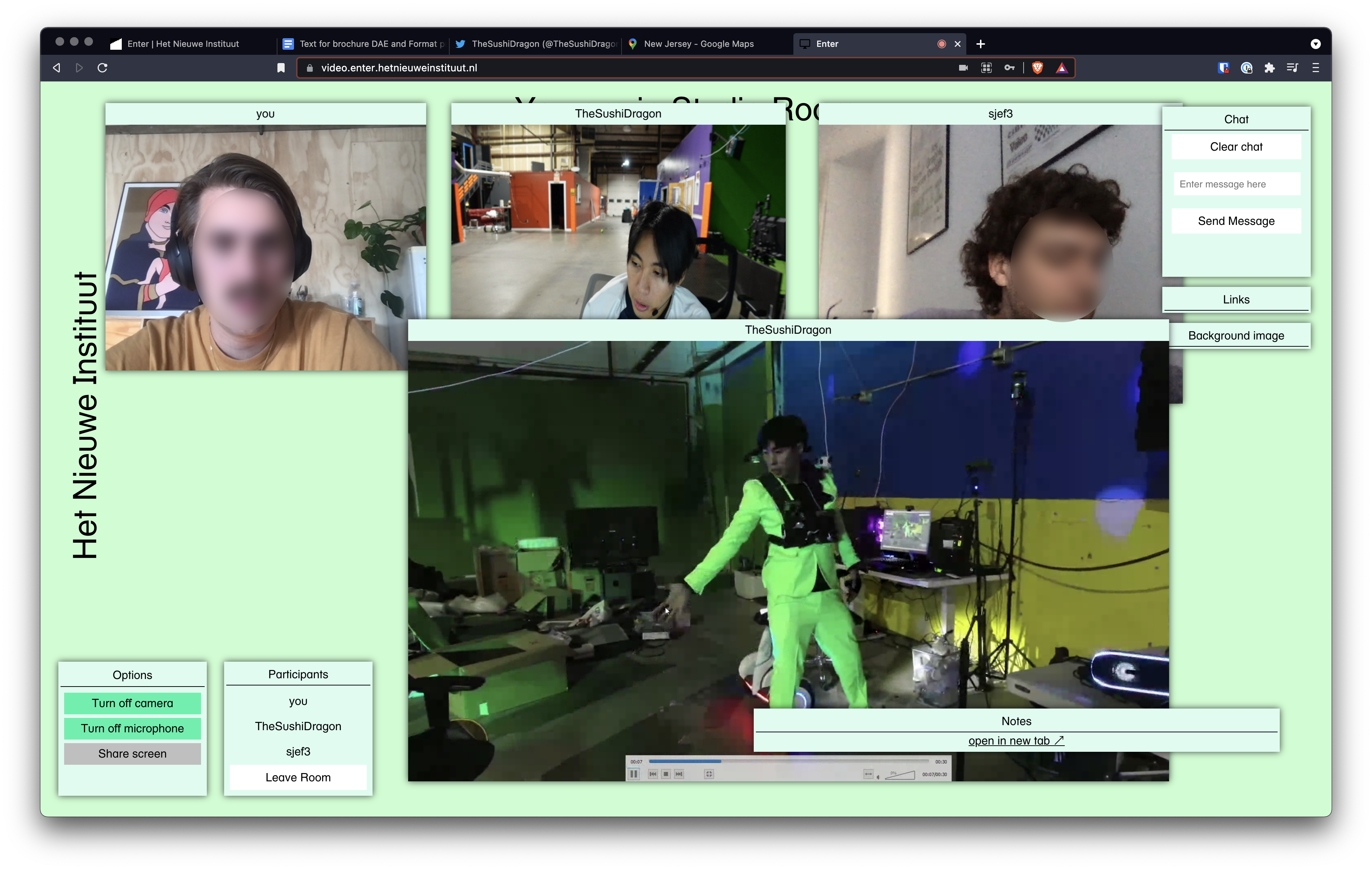Viewport: 1372px width, 870px height.
Task: Mute via speaker icon in the video player
Action: pyautogui.click(x=879, y=777)
